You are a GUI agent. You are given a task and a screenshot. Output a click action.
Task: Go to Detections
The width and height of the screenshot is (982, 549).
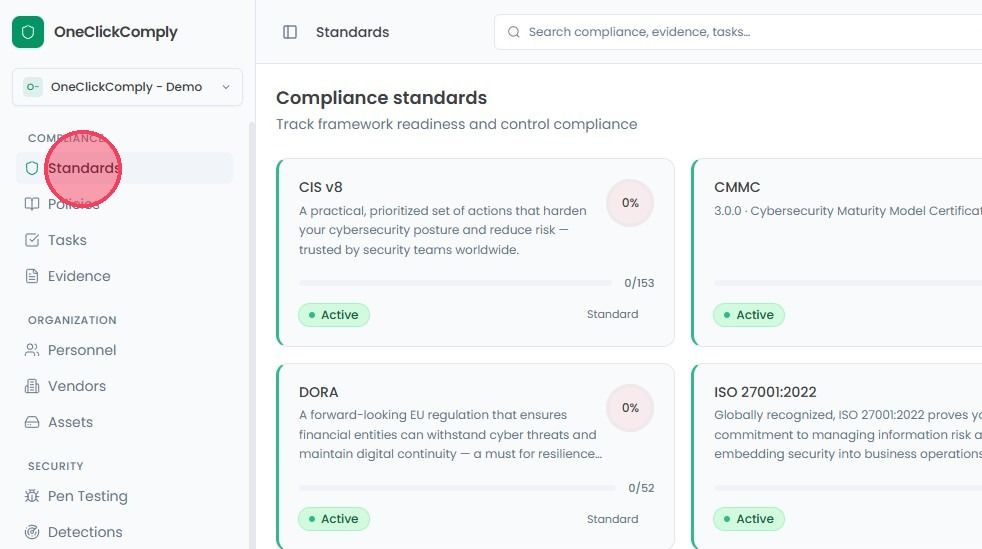tap(125, 532)
